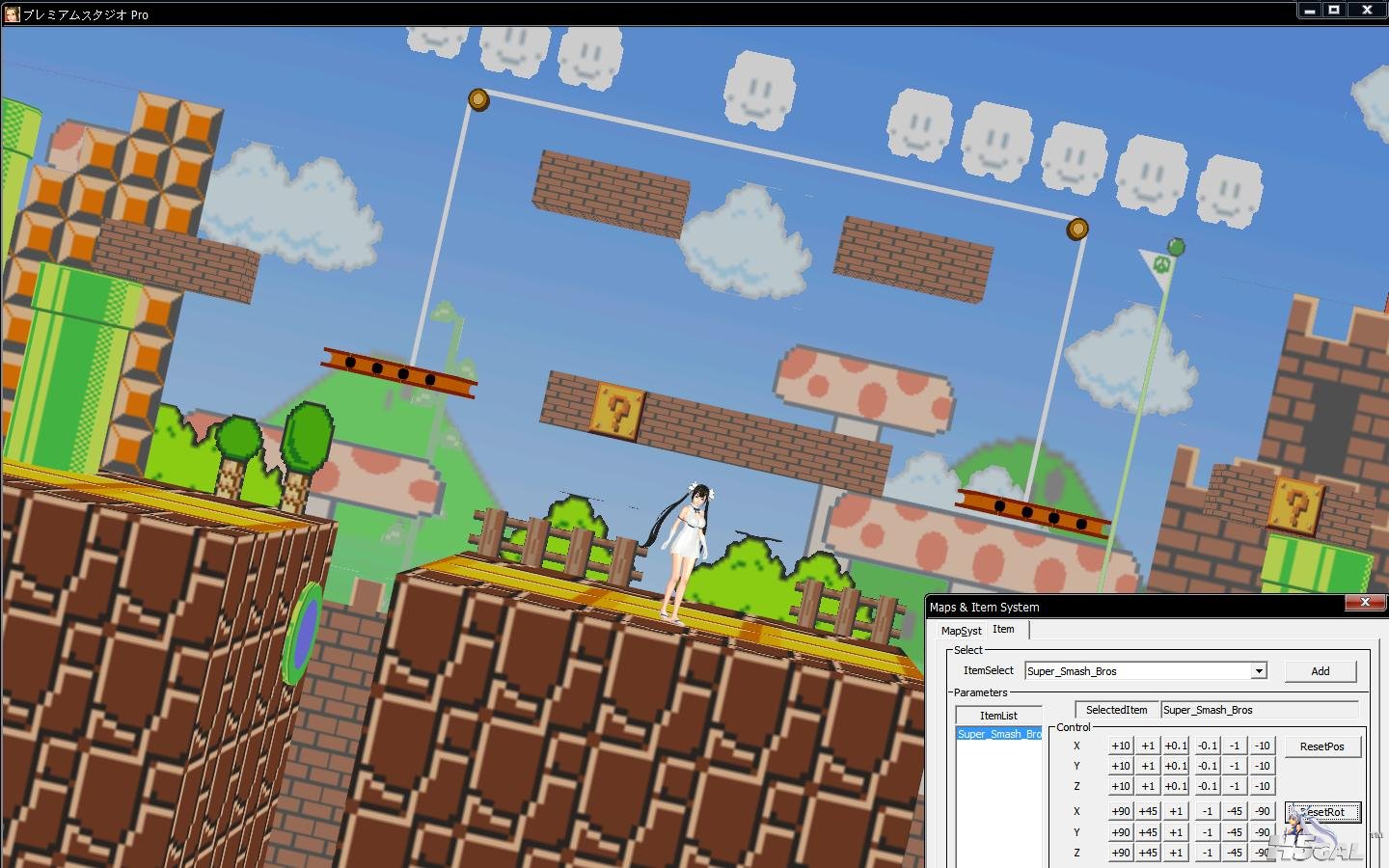
Task: Rotate item +45 around Y axis
Action: point(1148,832)
